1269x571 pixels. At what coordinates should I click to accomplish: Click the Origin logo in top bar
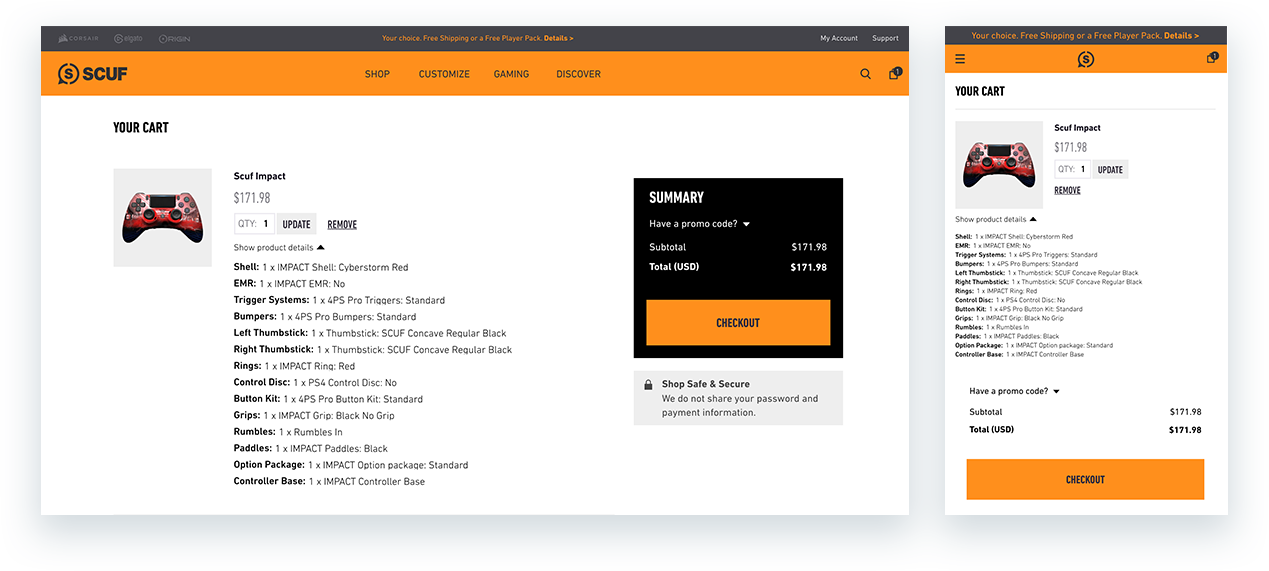[x=172, y=38]
